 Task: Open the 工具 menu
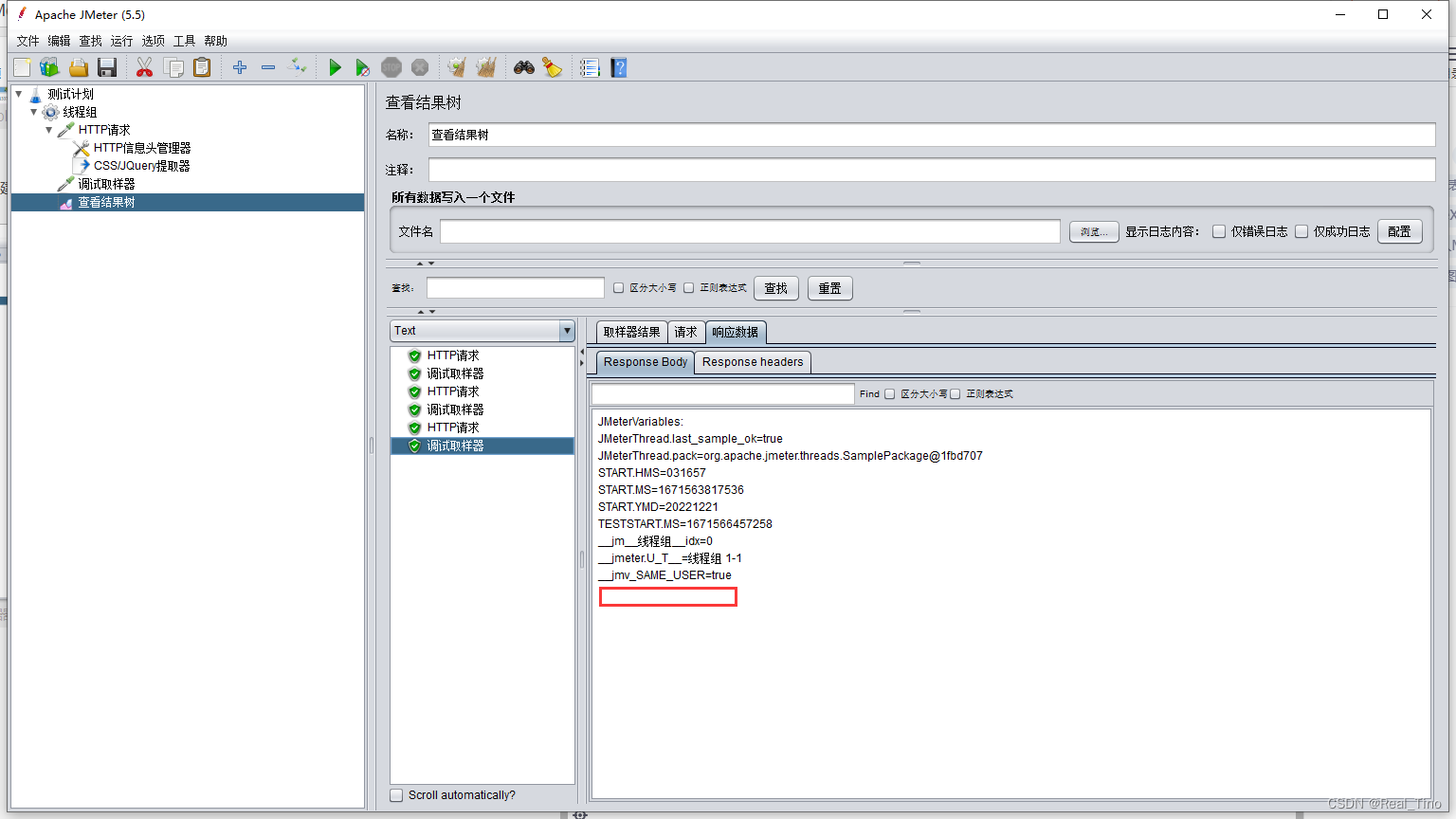[x=185, y=41]
